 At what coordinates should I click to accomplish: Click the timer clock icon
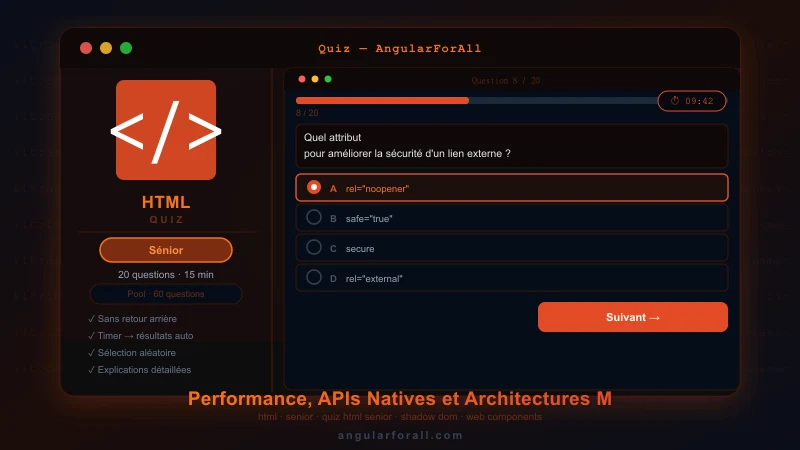(674, 101)
